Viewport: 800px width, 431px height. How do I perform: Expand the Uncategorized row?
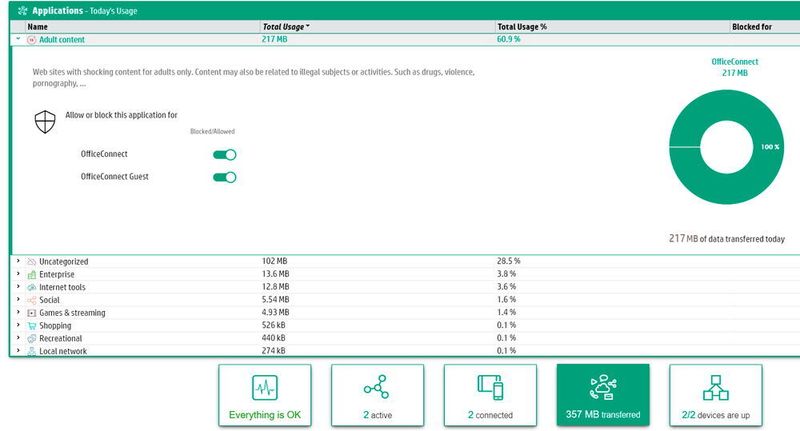click(x=18, y=261)
